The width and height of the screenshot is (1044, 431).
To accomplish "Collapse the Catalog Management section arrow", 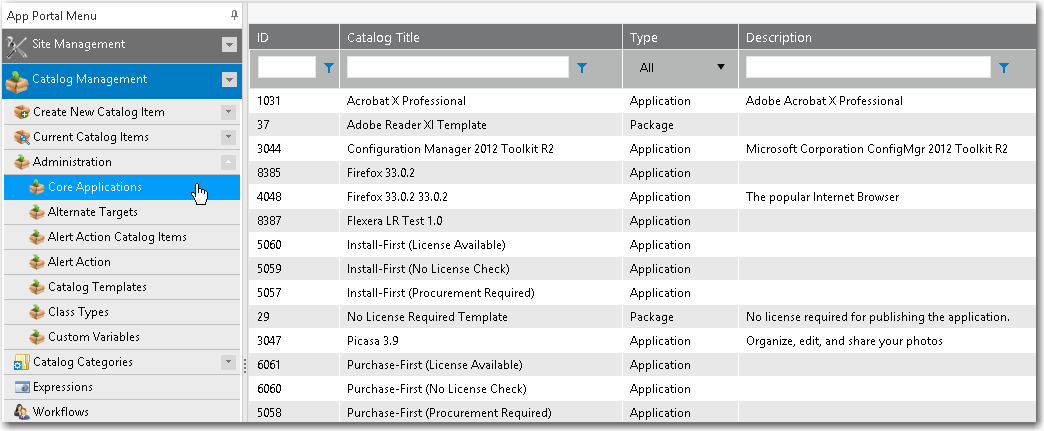I will [x=229, y=80].
